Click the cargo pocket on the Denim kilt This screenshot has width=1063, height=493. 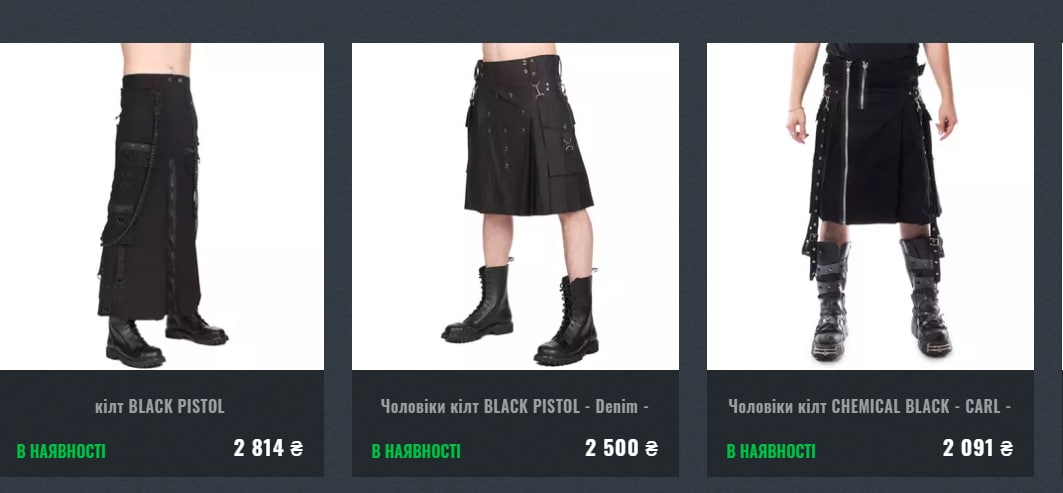[560, 145]
